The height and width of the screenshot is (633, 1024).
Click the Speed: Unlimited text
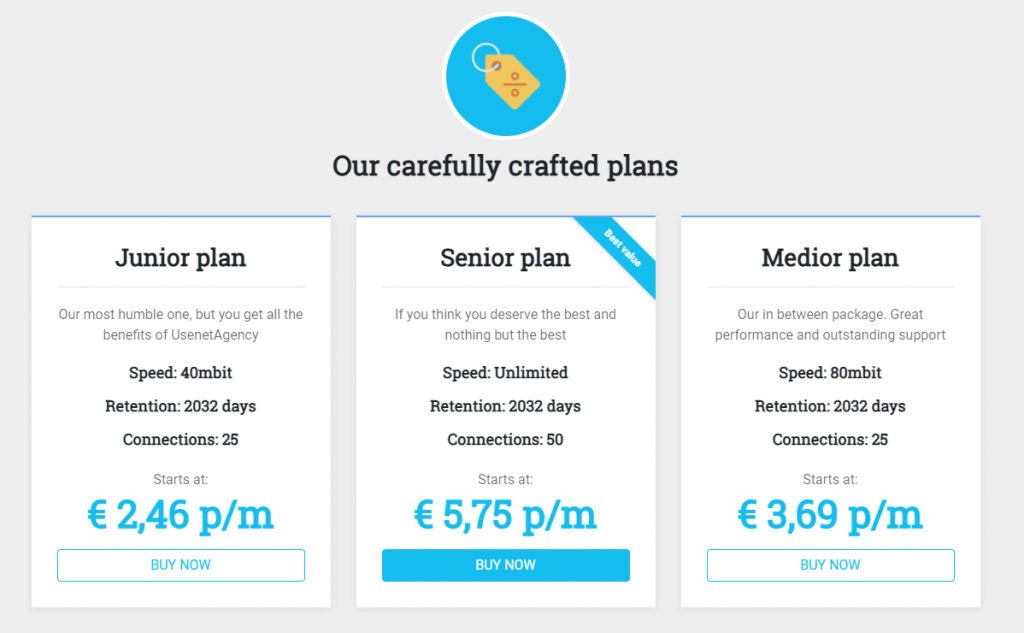tap(505, 373)
